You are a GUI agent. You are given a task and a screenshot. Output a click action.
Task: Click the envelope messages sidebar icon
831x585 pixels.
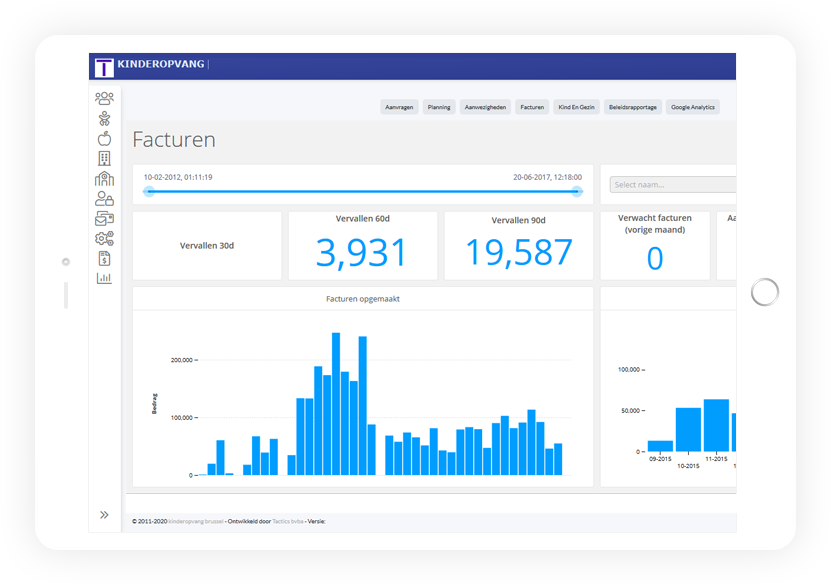point(104,218)
